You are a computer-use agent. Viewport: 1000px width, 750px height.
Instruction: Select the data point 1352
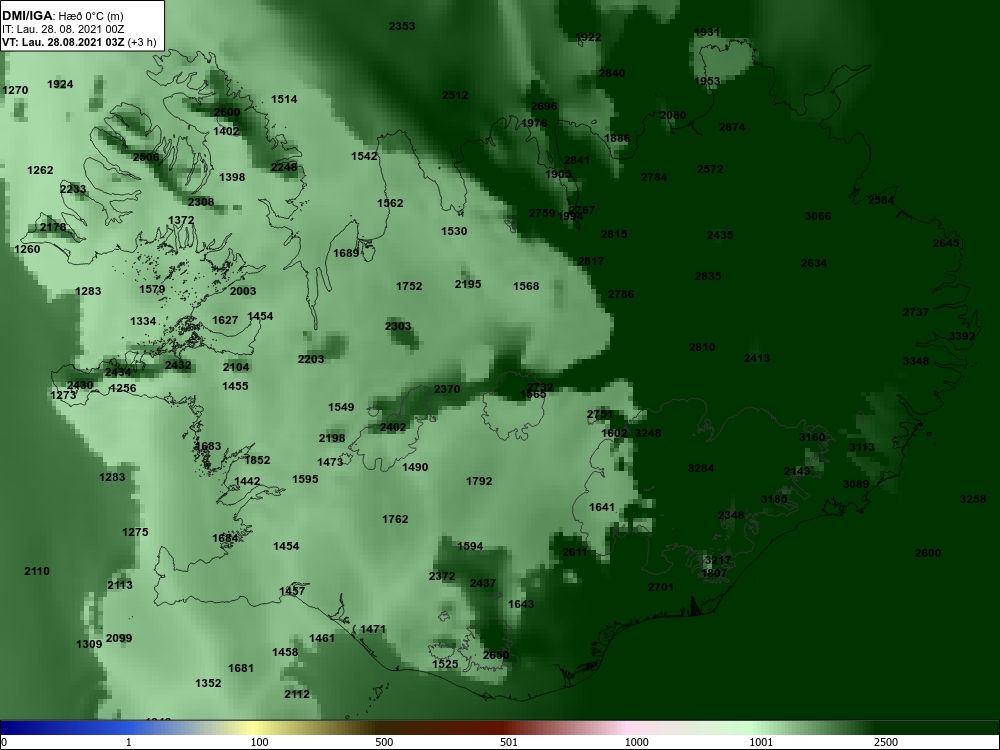[x=208, y=683]
